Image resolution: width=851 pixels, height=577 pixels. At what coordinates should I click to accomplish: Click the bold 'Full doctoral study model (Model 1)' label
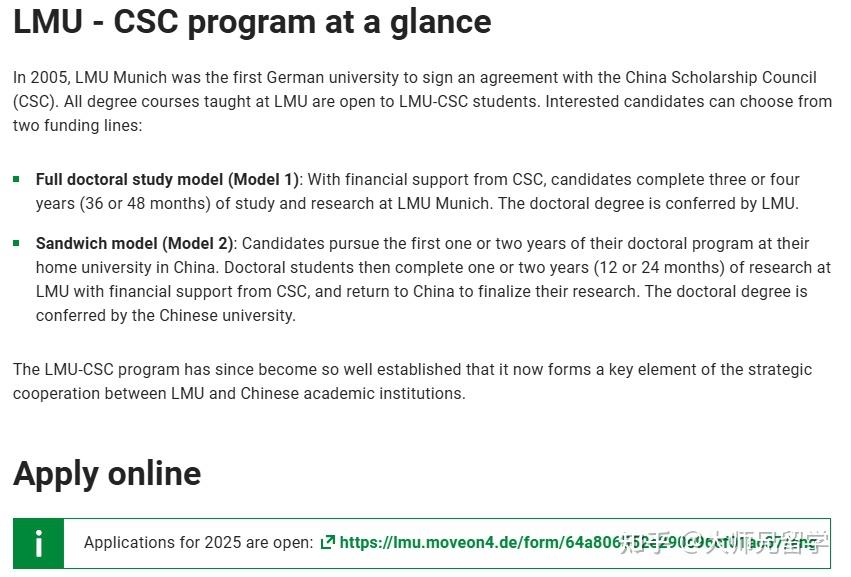point(166,178)
